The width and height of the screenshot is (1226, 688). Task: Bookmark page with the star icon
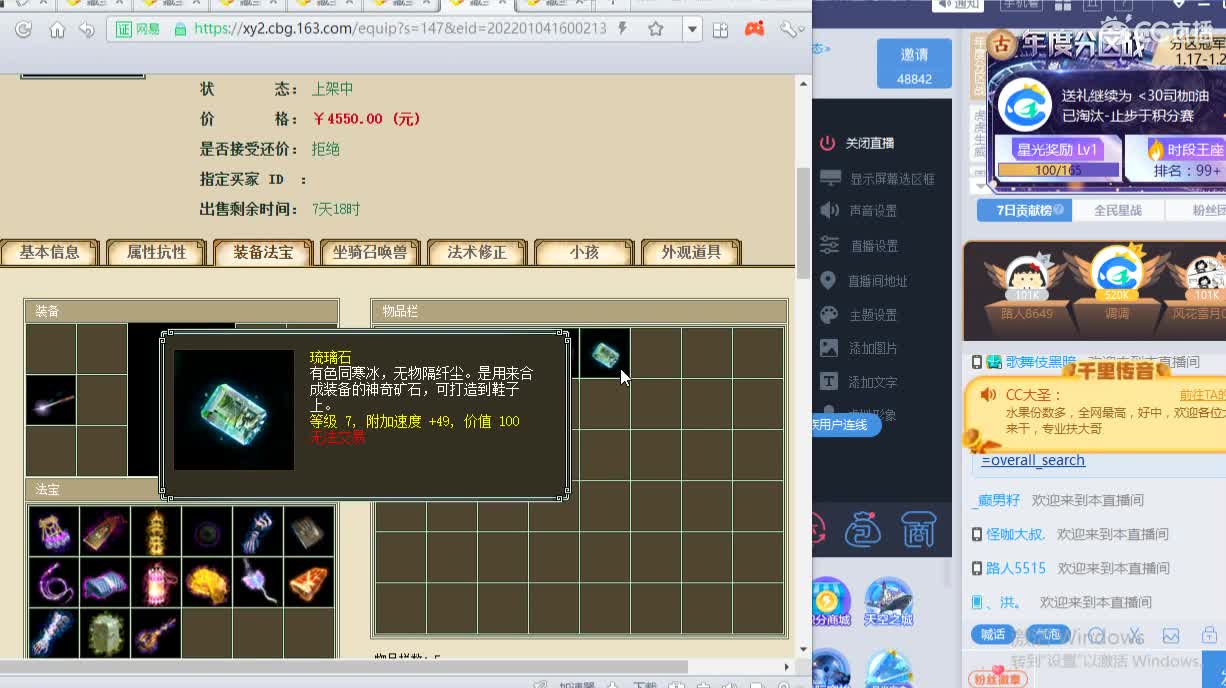[656, 29]
